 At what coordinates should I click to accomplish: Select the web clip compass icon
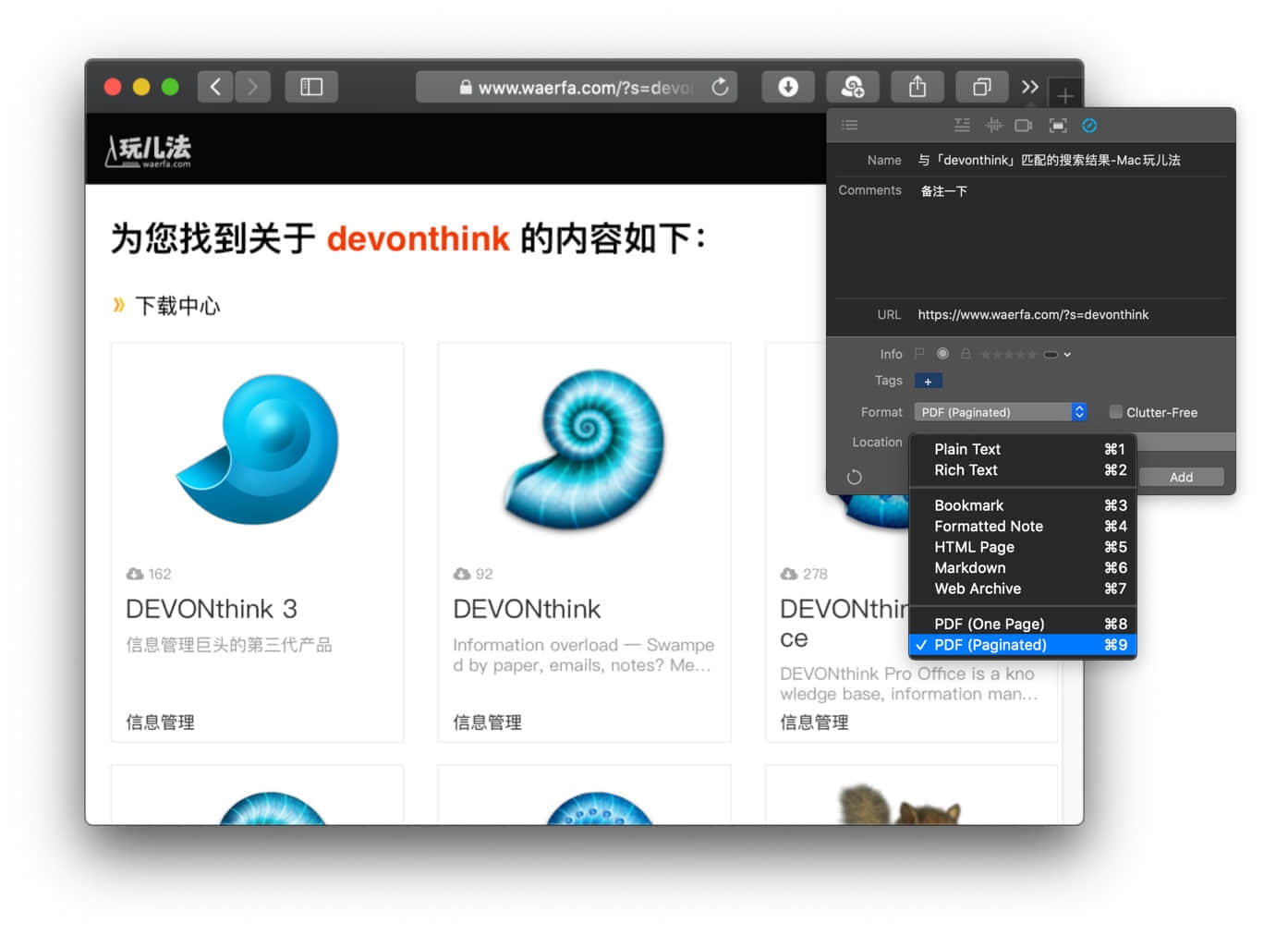point(1089,125)
